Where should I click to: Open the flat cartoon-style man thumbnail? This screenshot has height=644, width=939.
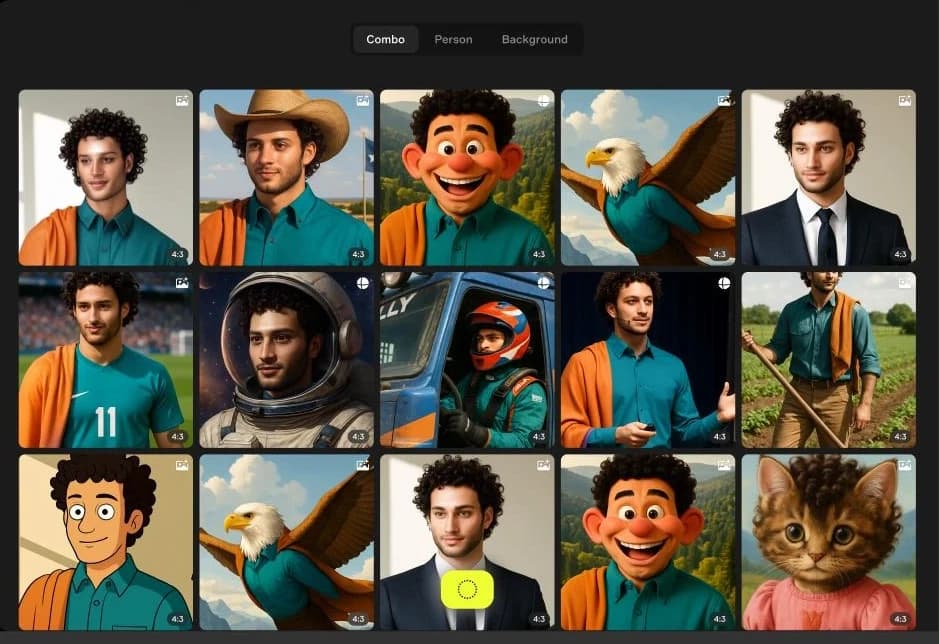click(x=105, y=542)
